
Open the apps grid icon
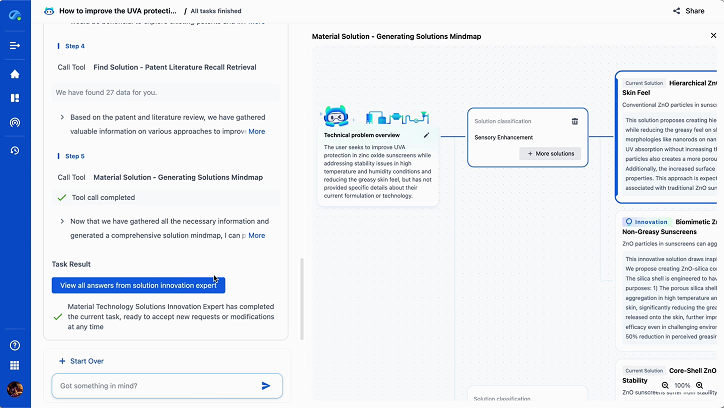(x=15, y=366)
